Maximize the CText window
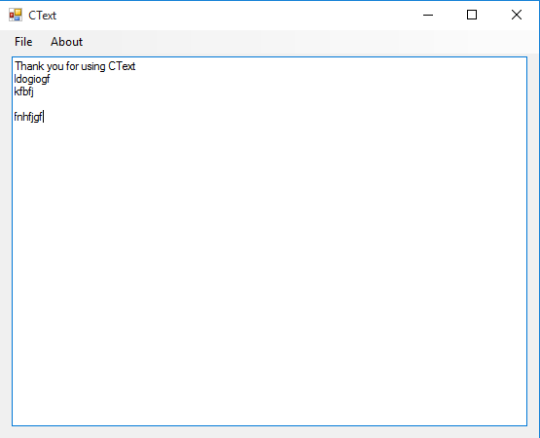The height and width of the screenshot is (438, 540). [x=472, y=15]
